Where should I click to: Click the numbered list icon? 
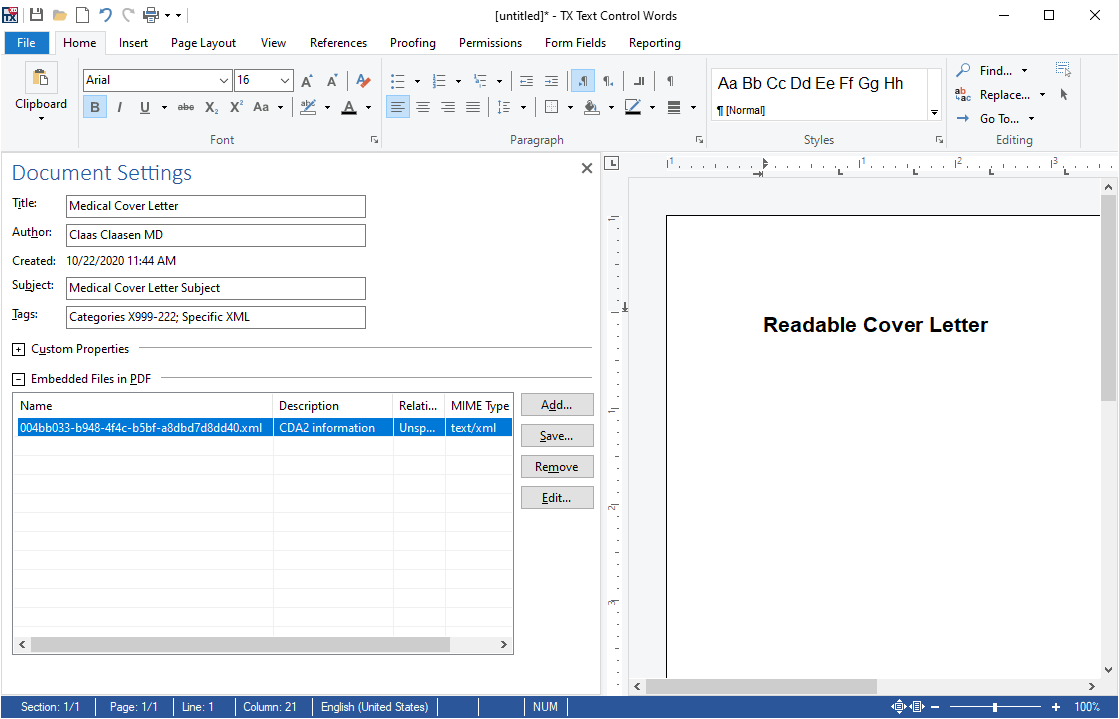coord(439,81)
